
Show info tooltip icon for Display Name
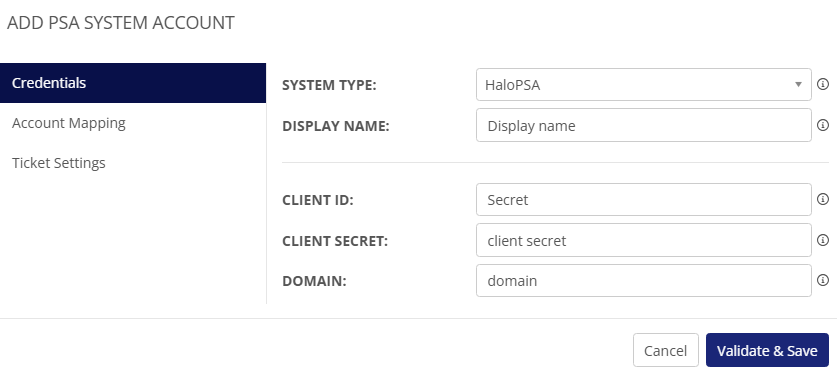pyautogui.click(x=823, y=125)
